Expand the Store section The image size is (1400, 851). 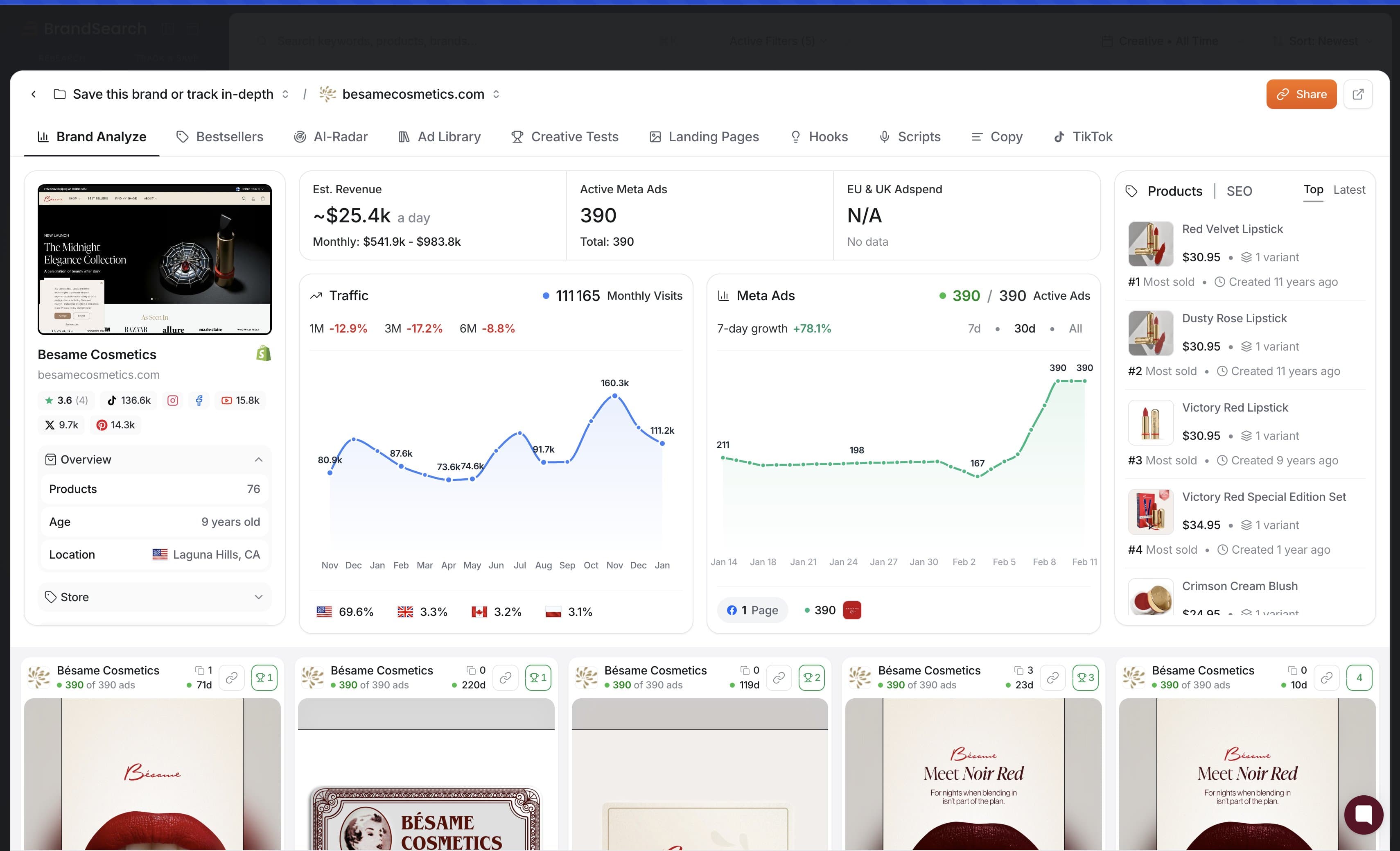pyautogui.click(x=259, y=597)
